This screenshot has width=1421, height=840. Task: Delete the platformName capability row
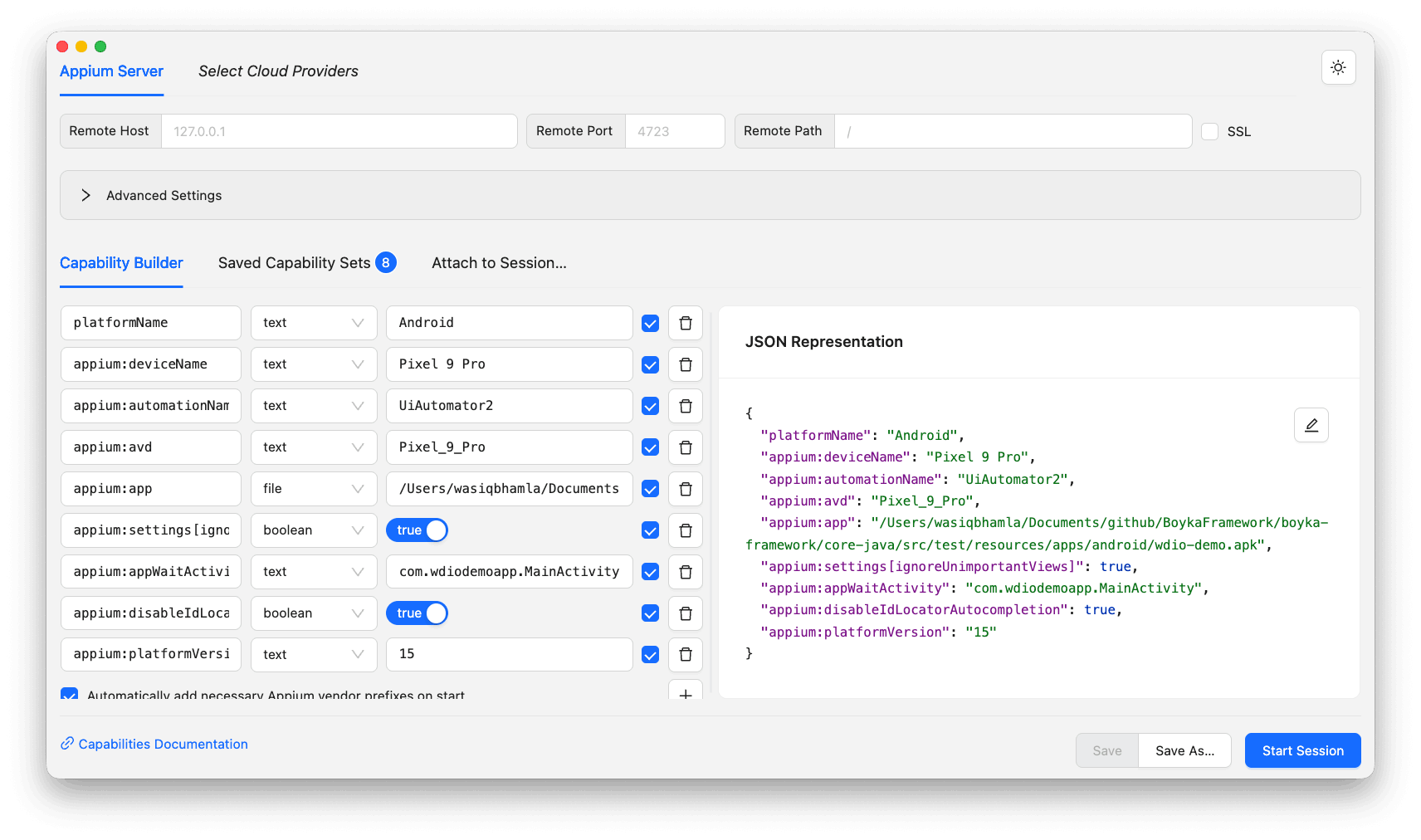click(686, 323)
